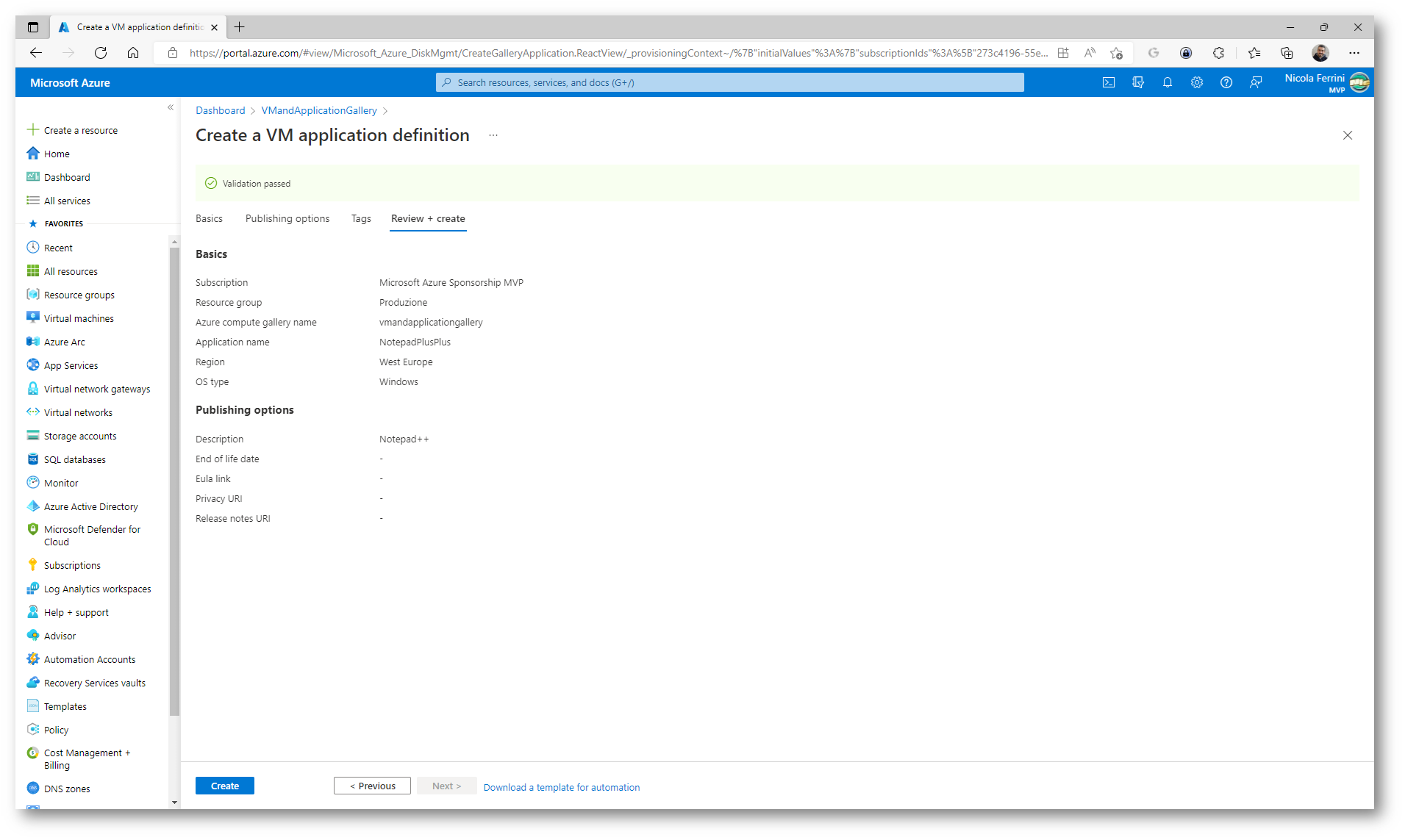Click VMandApplicationGallery breadcrumb link

(319, 110)
